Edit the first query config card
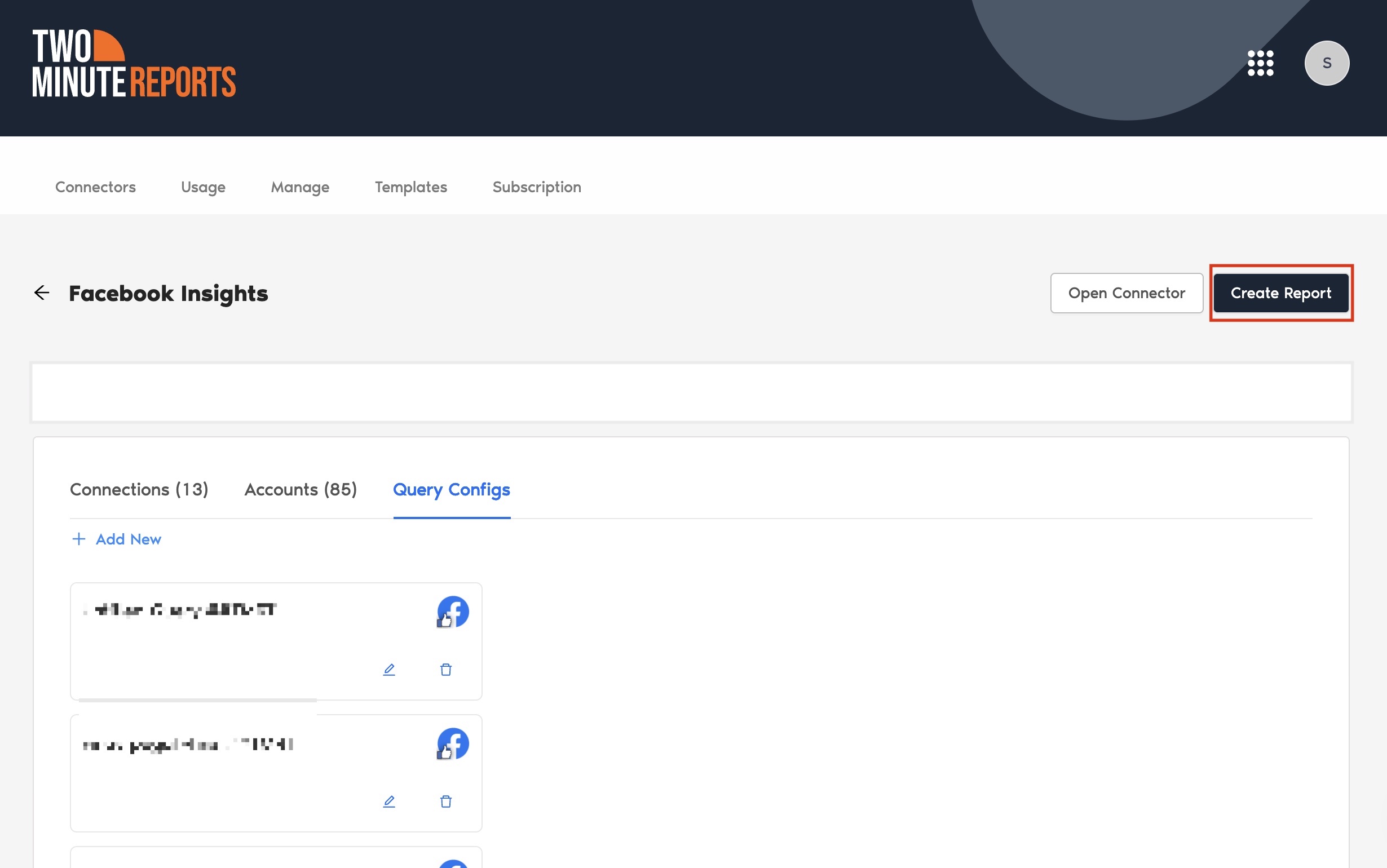Image resolution: width=1387 pixels, height=868 pixels. coord(389,670)
